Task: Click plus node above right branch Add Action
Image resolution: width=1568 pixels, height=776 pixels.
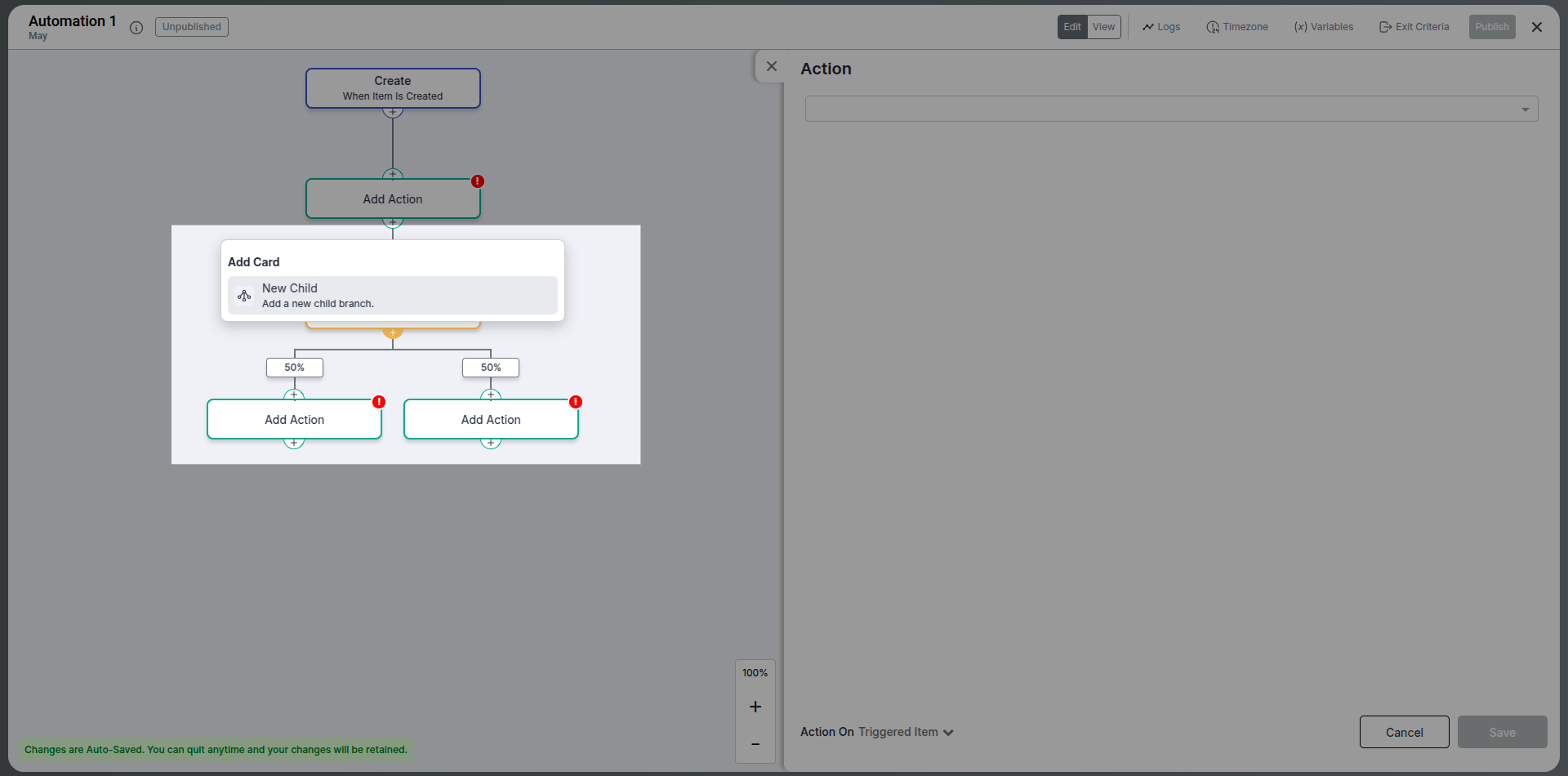Action: click(x=491, y=395)
